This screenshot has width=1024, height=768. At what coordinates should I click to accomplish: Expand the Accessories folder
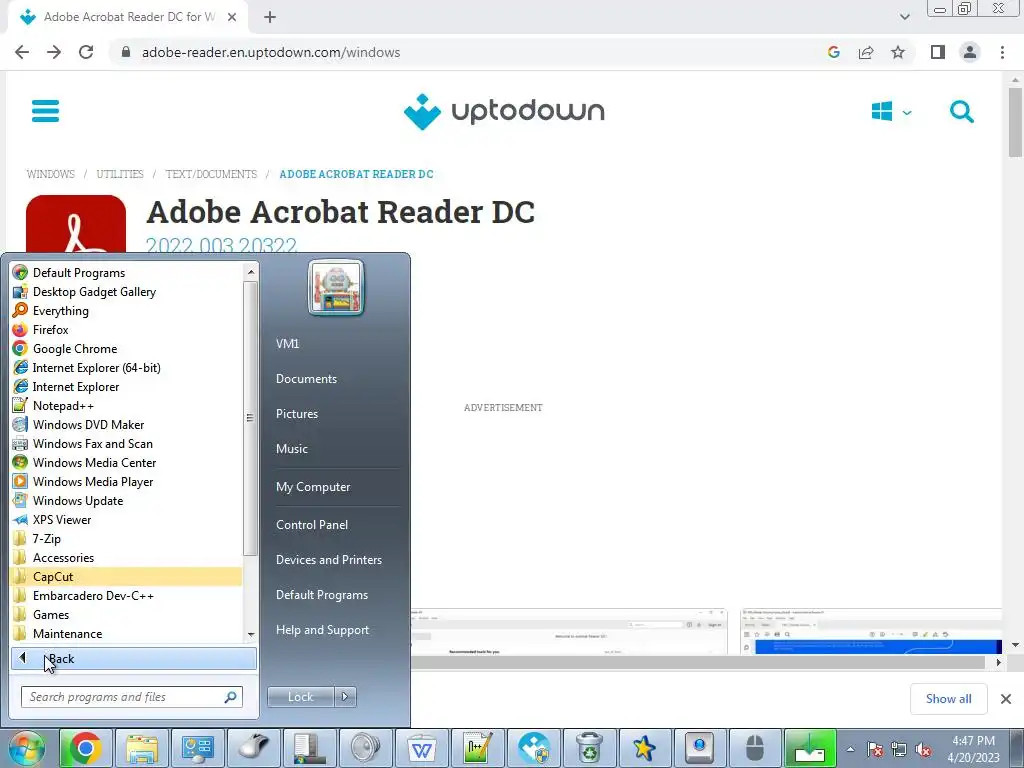127,558
